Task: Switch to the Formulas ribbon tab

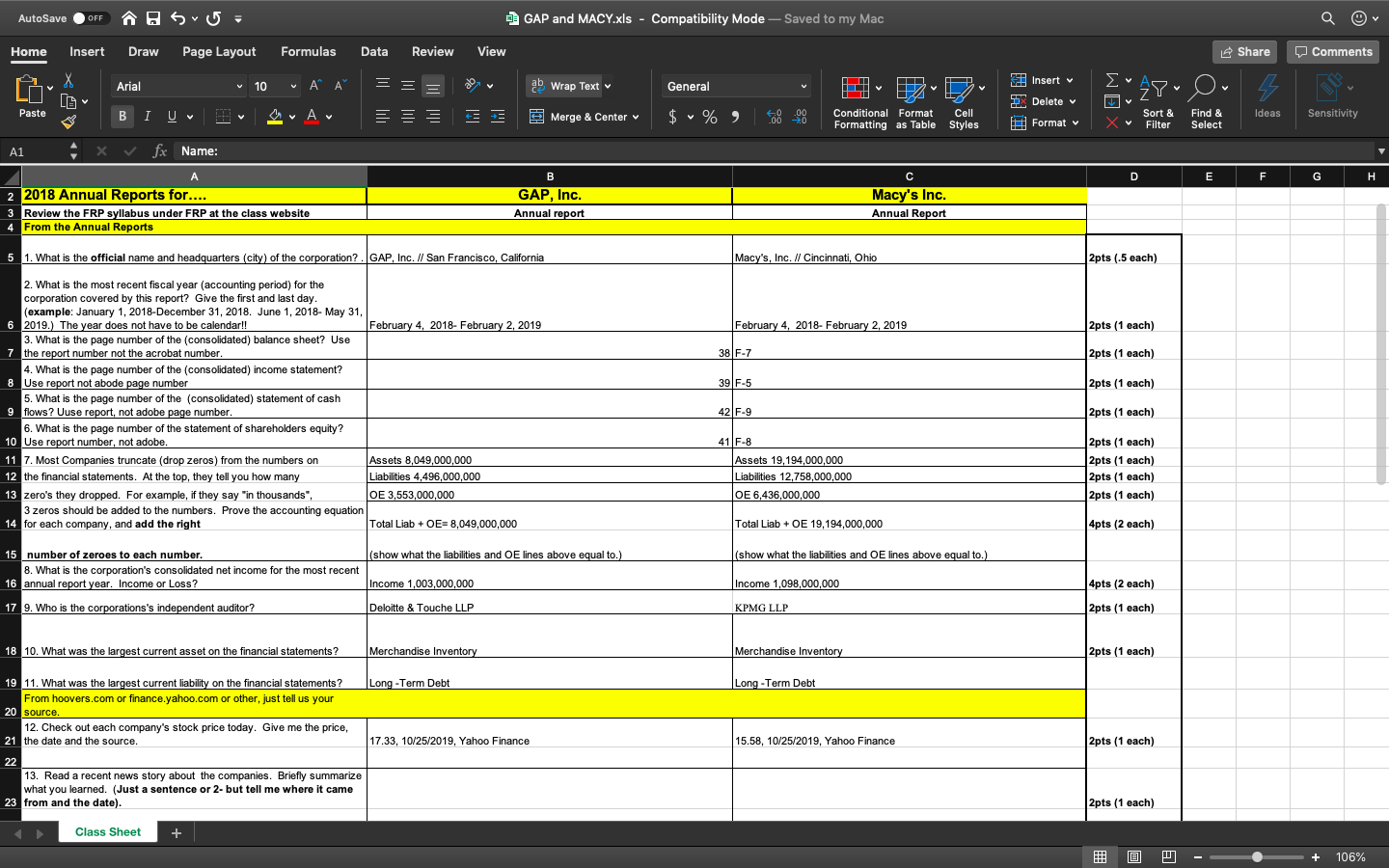Action: [309, 51]
